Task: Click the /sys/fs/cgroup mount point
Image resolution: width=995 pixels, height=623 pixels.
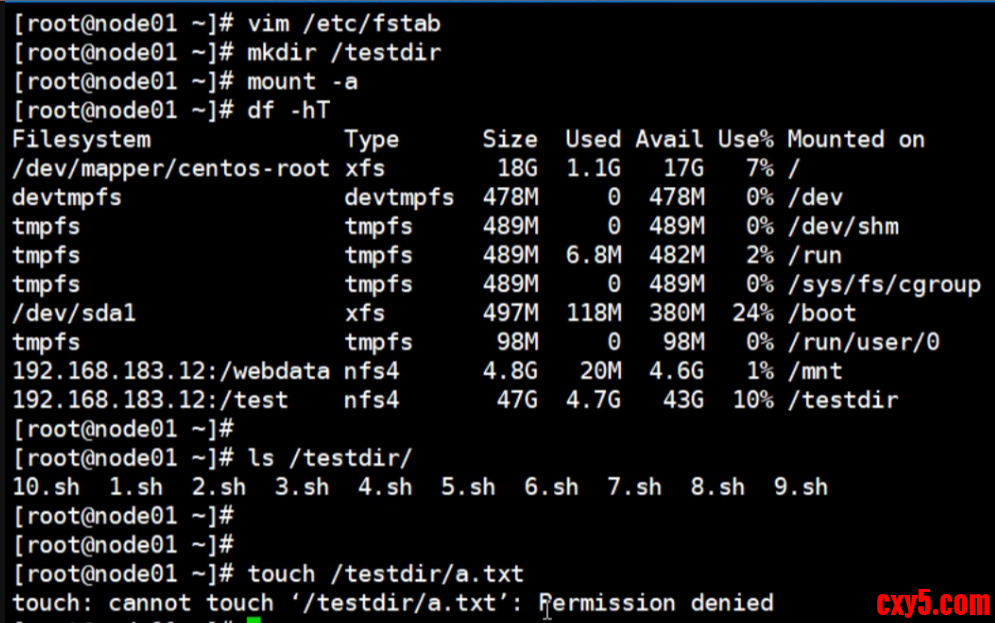Action: click(x=883, y=284)
